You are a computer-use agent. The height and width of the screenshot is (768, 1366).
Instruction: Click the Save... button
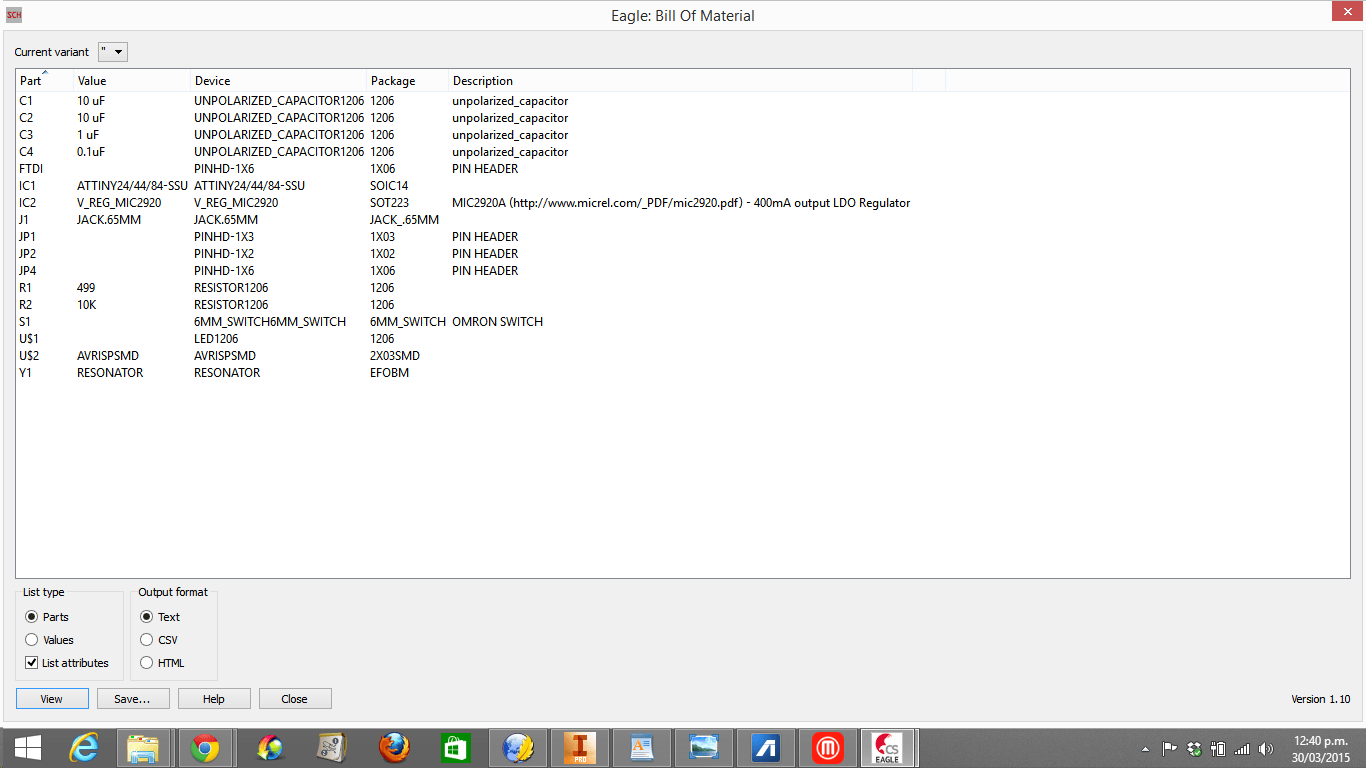pos(133,699)
